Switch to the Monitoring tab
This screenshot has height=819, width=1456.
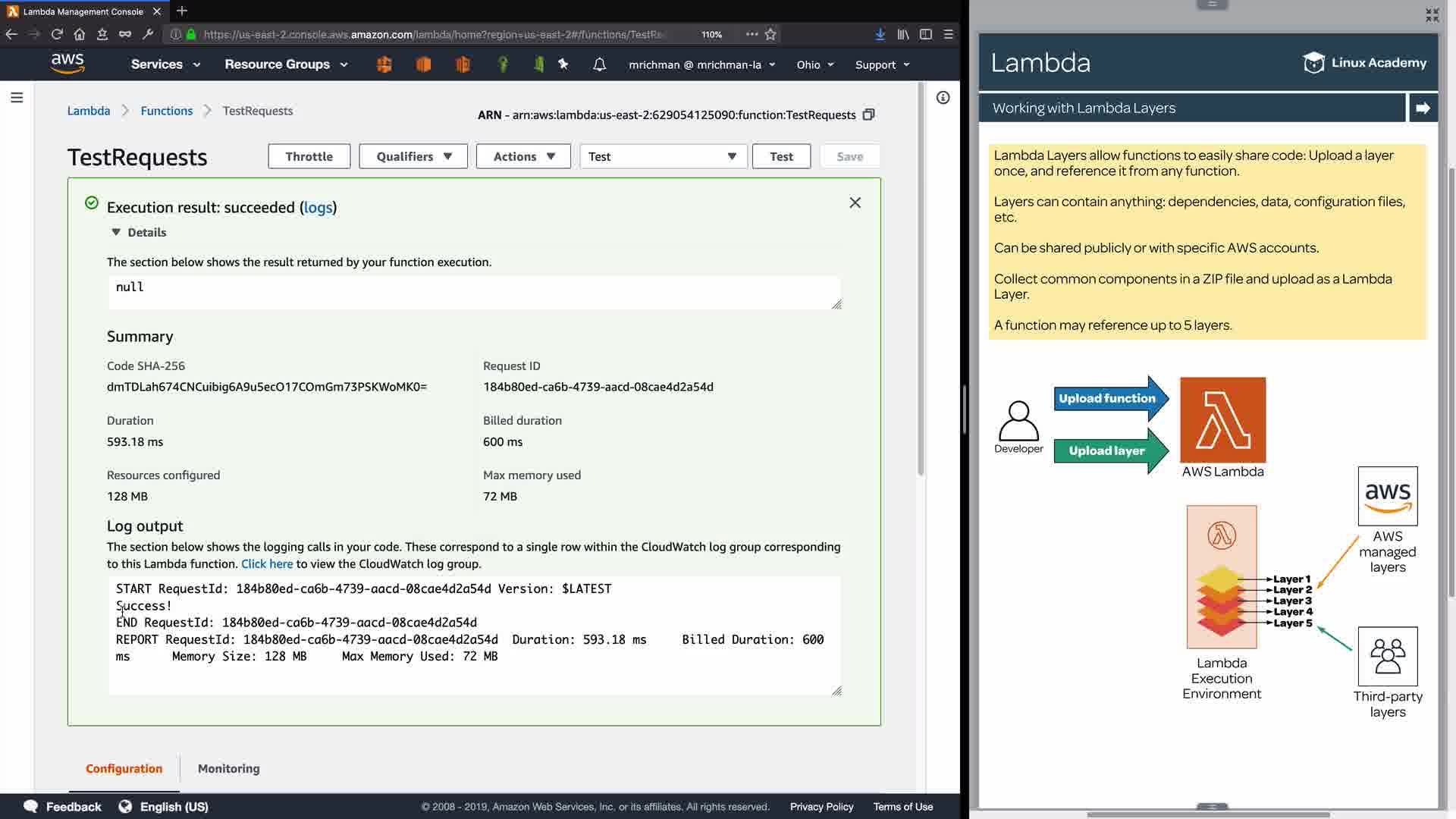[228, 768]
